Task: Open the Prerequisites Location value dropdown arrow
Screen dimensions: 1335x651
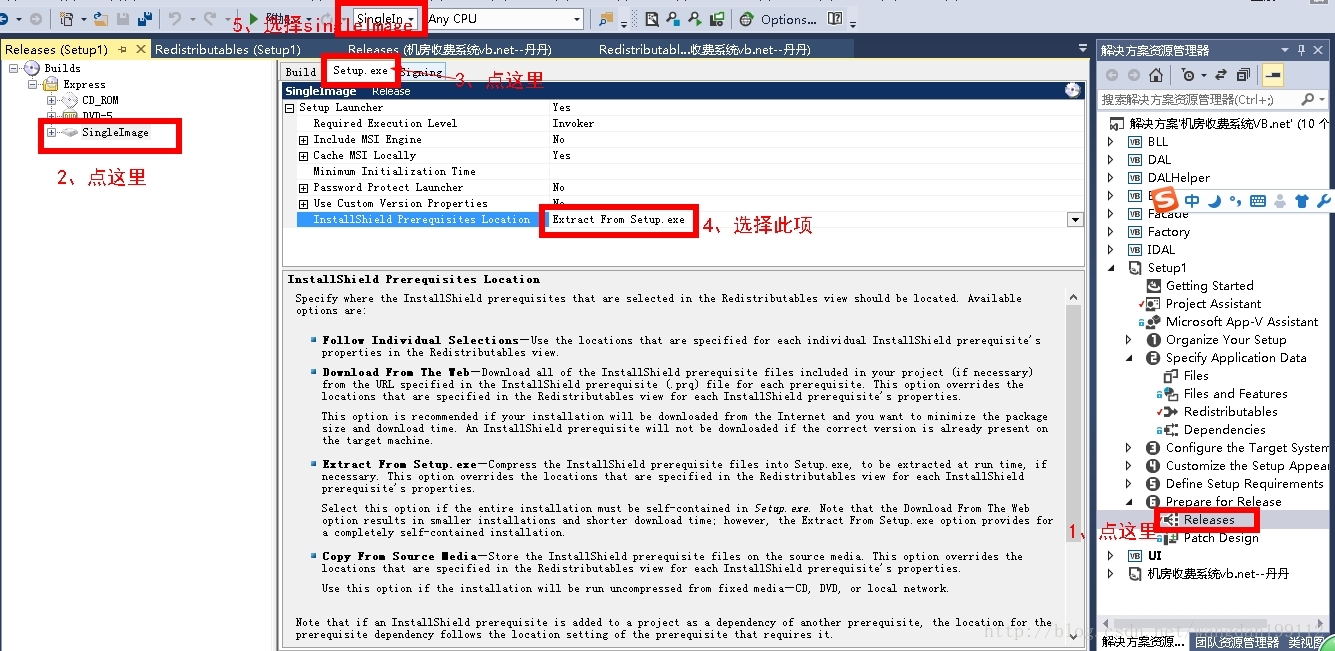Action: [x=1075, y=219]
